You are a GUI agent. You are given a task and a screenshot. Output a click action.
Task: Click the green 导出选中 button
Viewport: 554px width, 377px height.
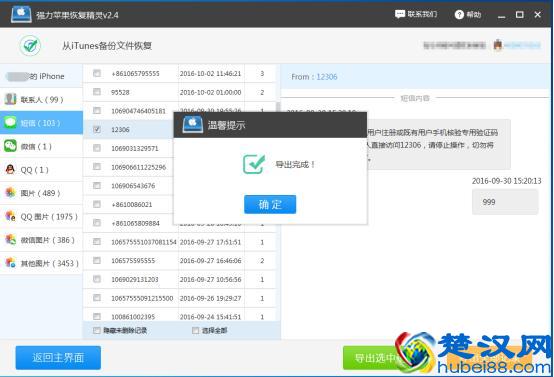click(x=374, y=358)
